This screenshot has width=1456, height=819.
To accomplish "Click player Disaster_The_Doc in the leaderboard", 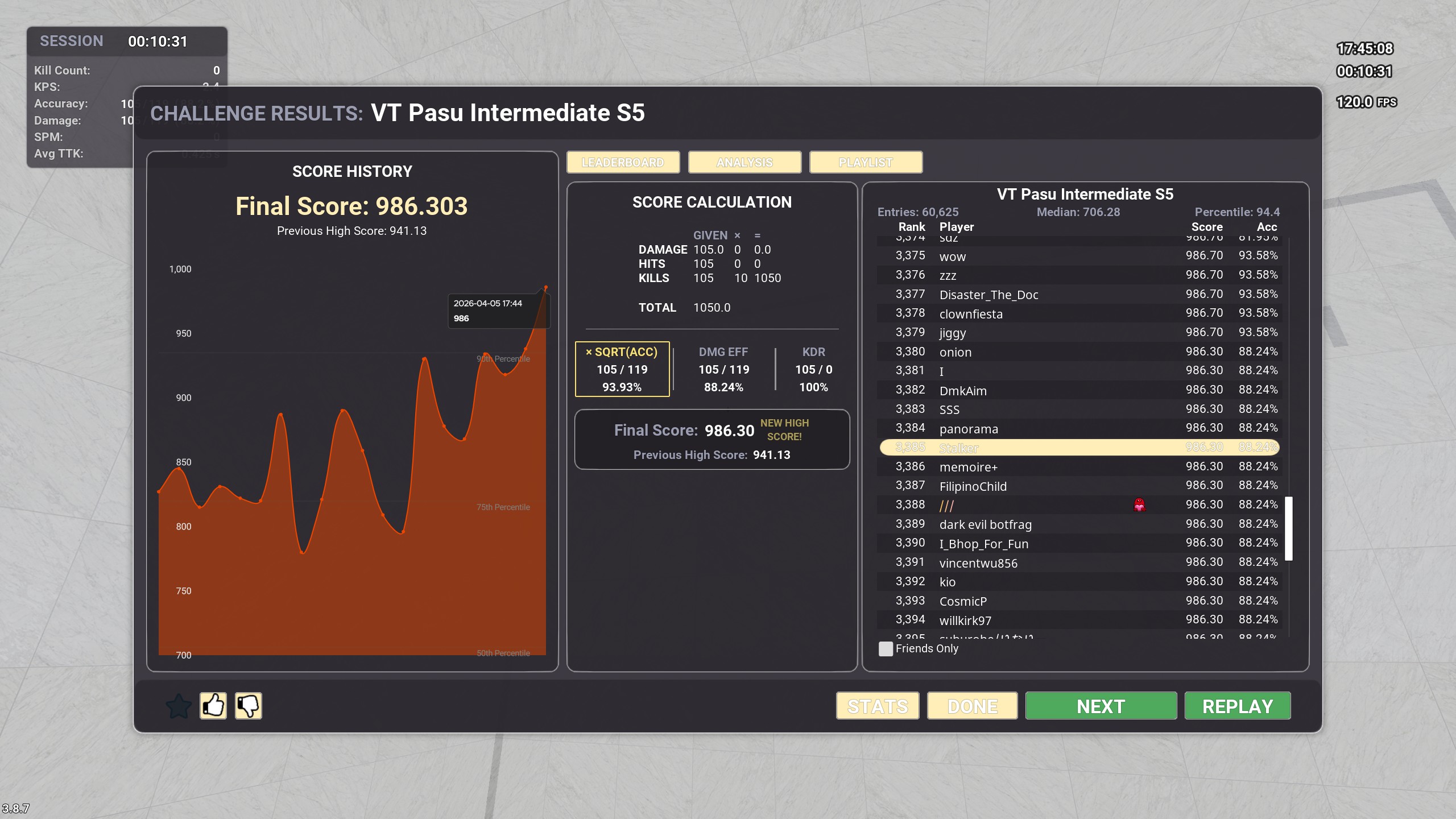I will click(x=988, y=295).
